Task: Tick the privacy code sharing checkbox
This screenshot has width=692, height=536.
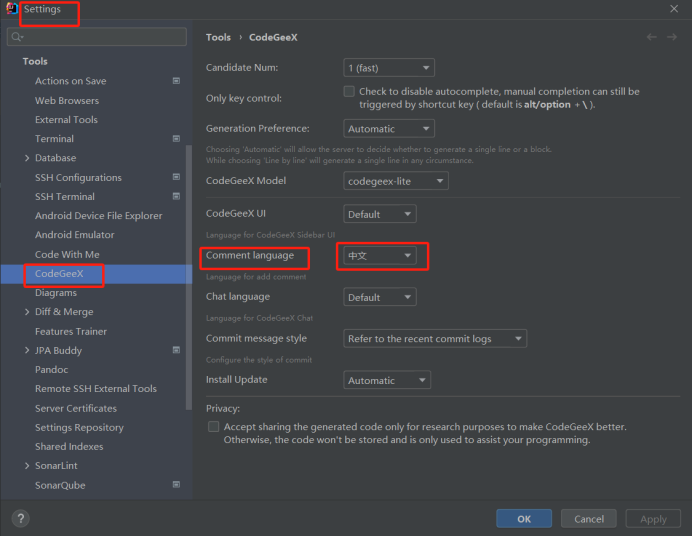Action: tap(214, 427)
